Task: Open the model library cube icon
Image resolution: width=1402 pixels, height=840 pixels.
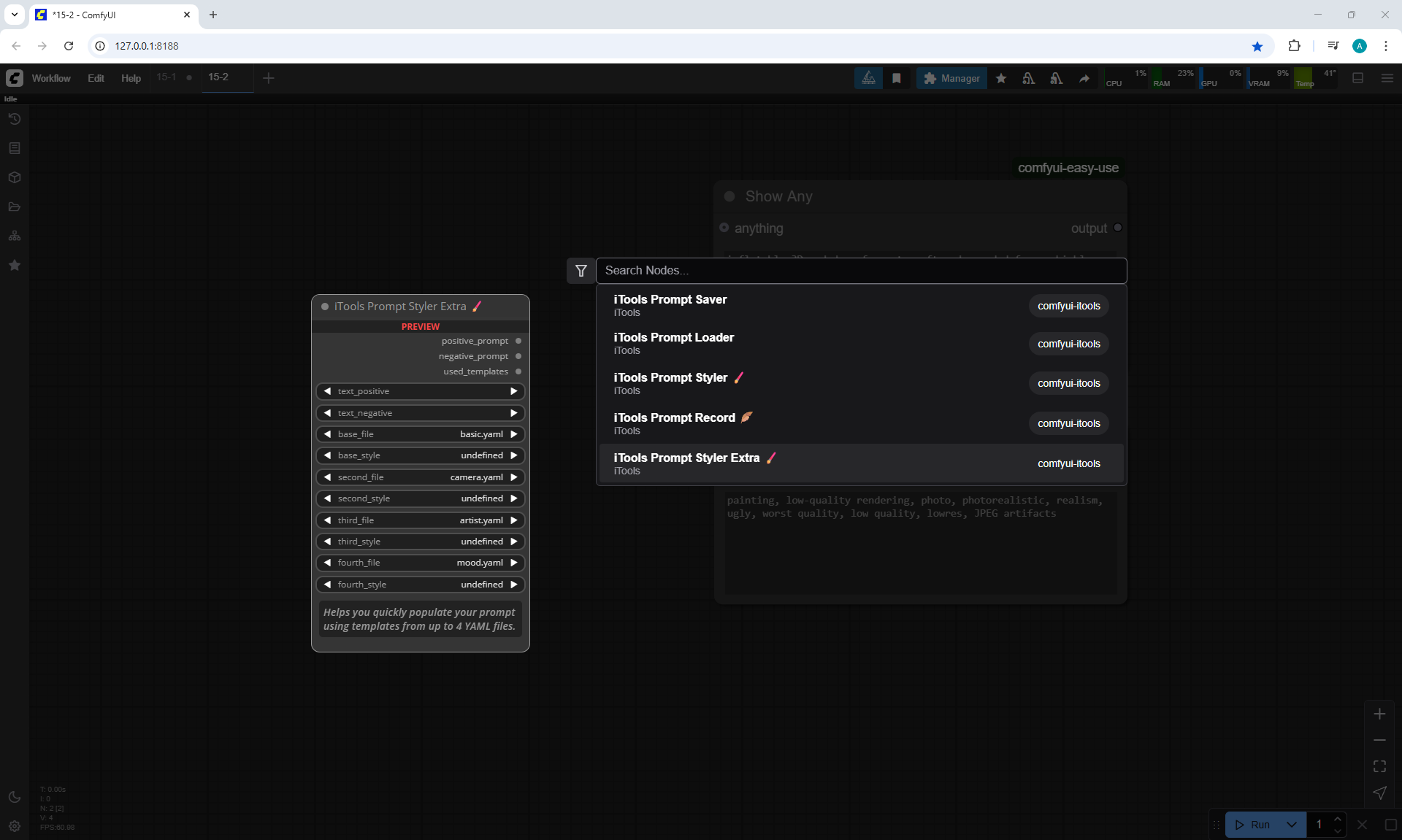Action: [x=15, y=177]
